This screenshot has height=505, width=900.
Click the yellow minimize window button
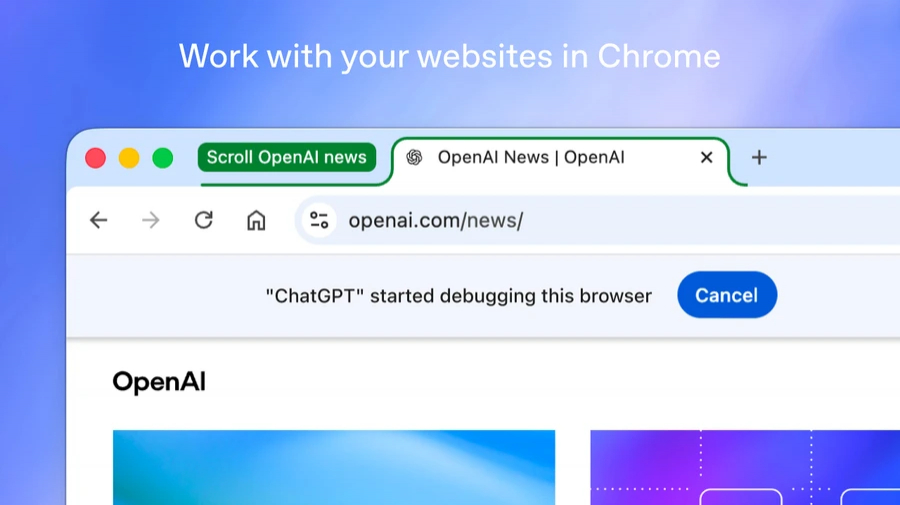[x=129, y=158]
